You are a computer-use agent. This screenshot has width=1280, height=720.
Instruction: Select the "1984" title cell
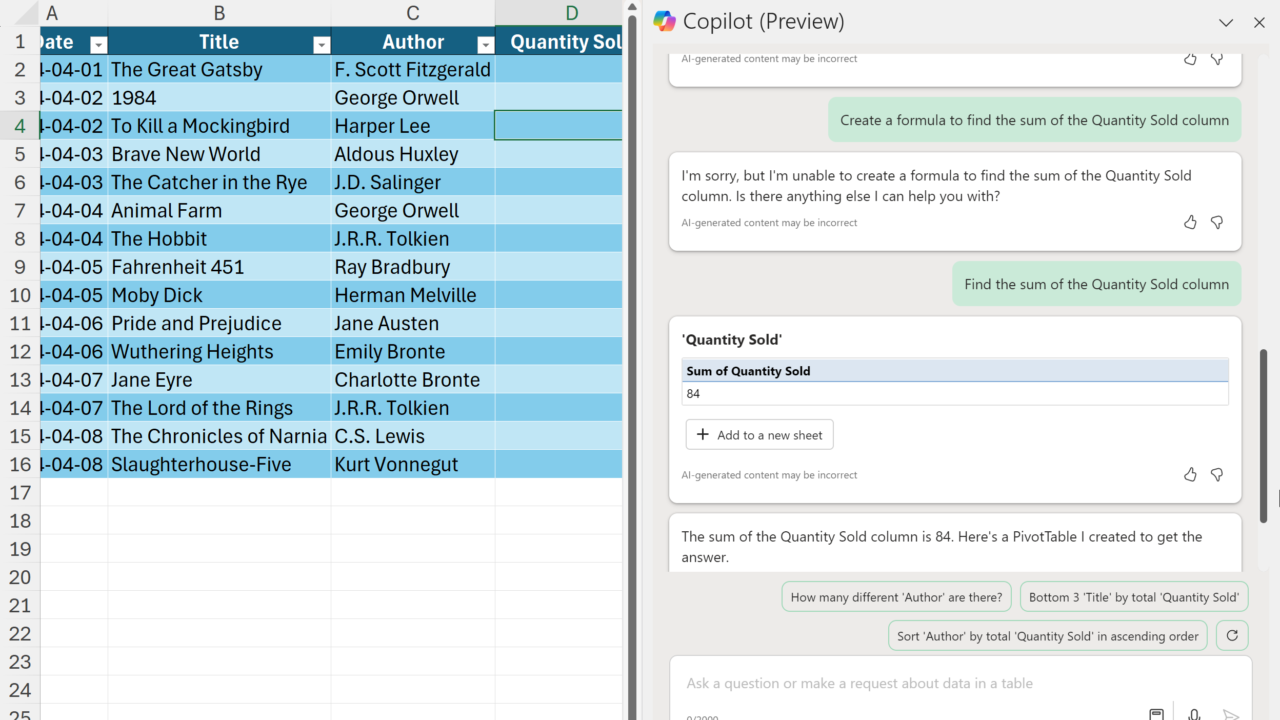(x=220, y=98)
